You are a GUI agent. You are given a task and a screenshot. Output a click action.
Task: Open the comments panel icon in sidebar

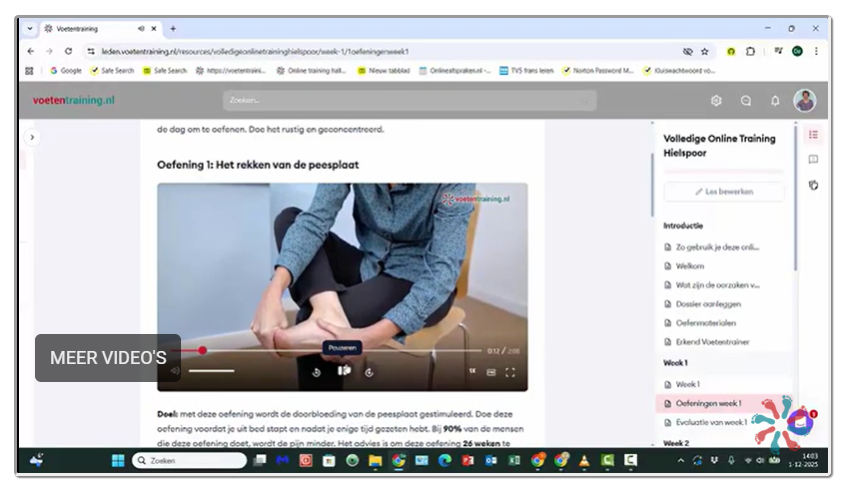point(813,159)
